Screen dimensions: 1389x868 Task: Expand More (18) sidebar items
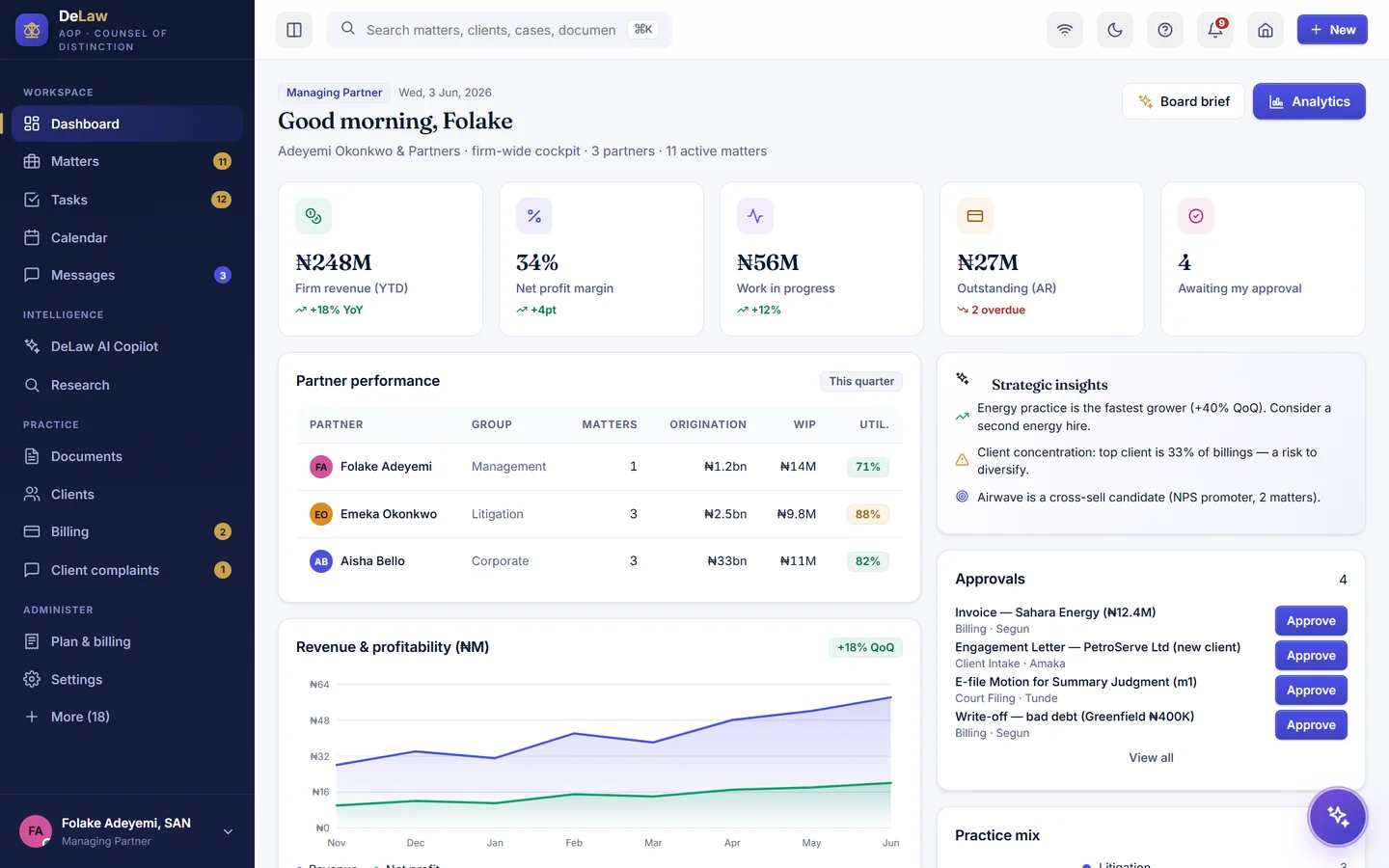tap(127, 717)
